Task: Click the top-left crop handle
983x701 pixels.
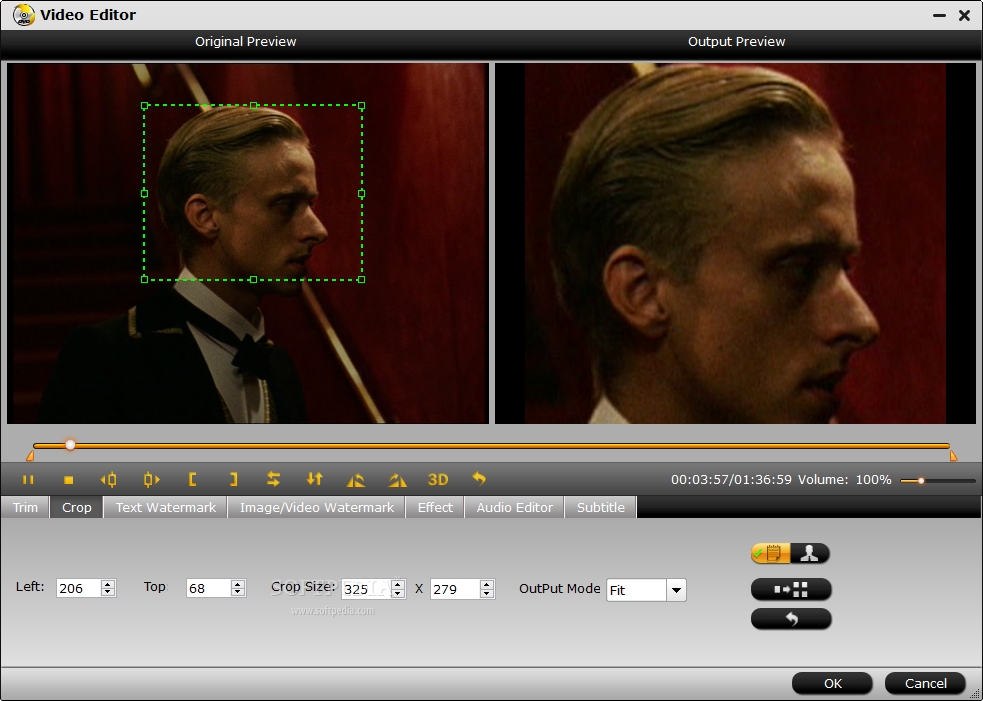Action: (144, 106)
